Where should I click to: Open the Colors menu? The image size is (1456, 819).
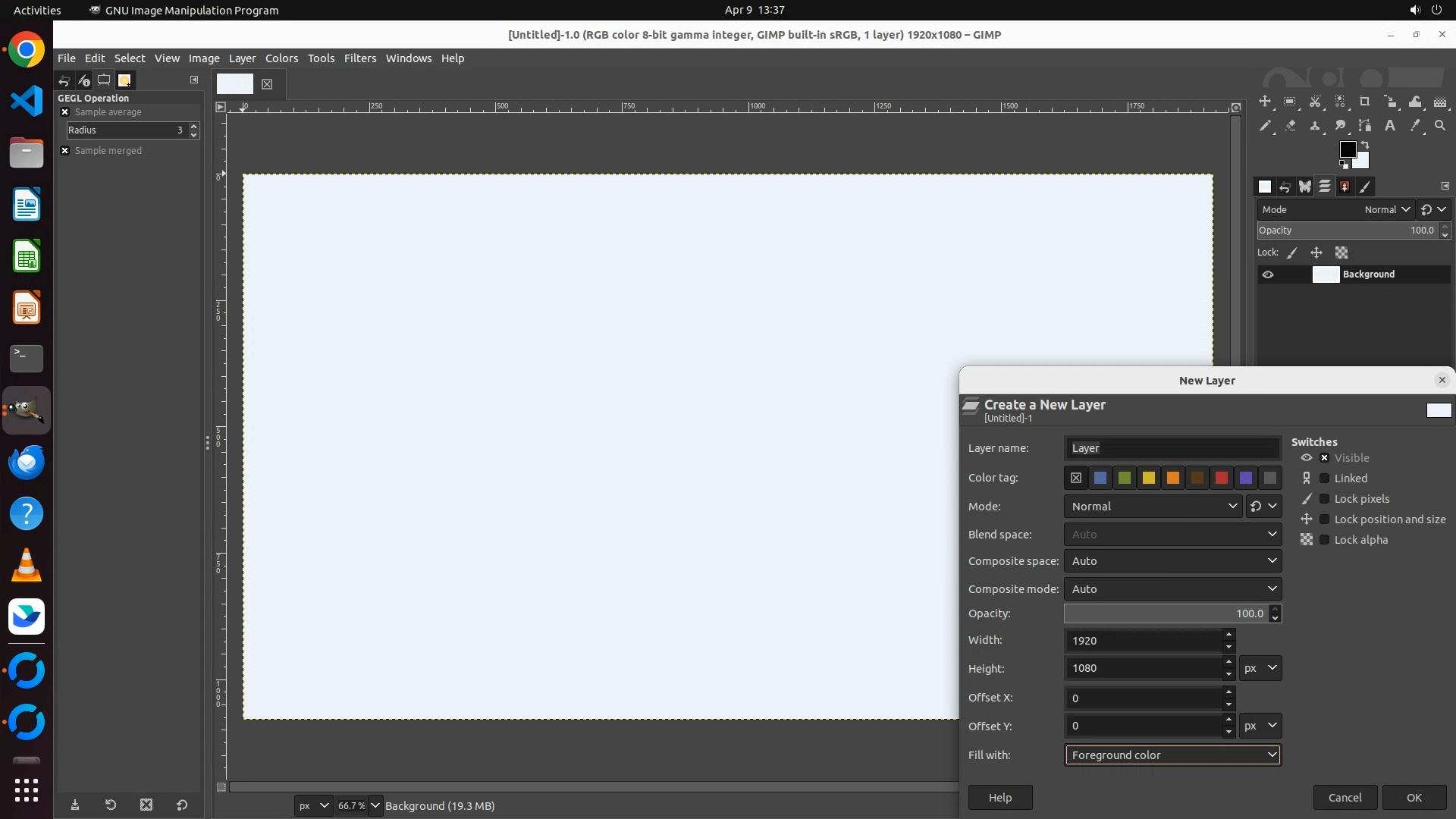[x=281, y=58]
